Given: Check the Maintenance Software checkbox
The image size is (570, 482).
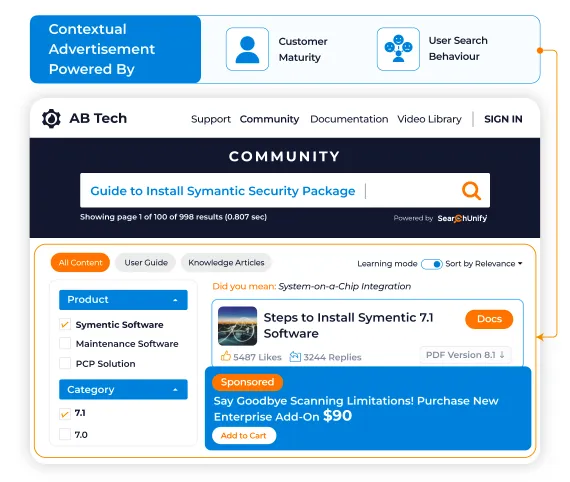Looking at the screenshot, I should pyautogui.click(x=65, y=343).
